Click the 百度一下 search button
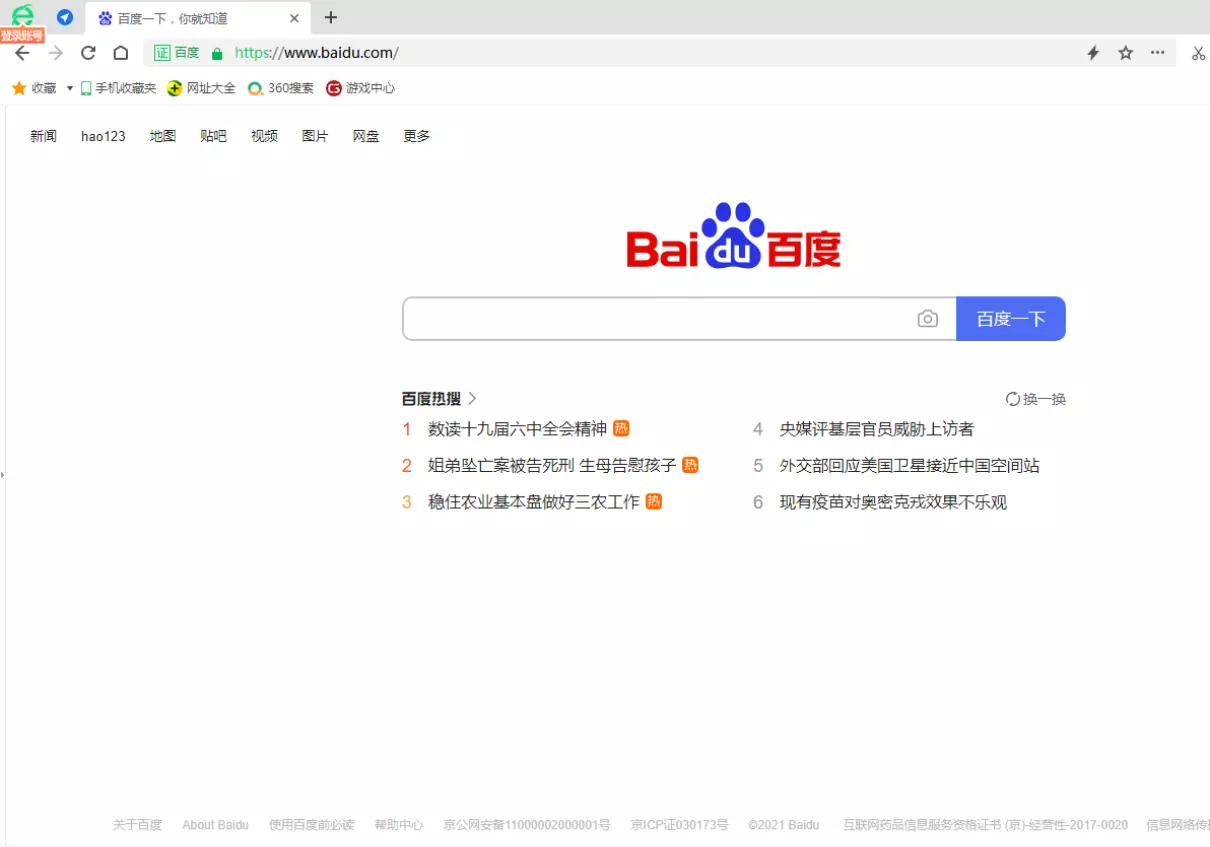The width and height of the screenshot is (1210, 847). [x=1011, y=319]
